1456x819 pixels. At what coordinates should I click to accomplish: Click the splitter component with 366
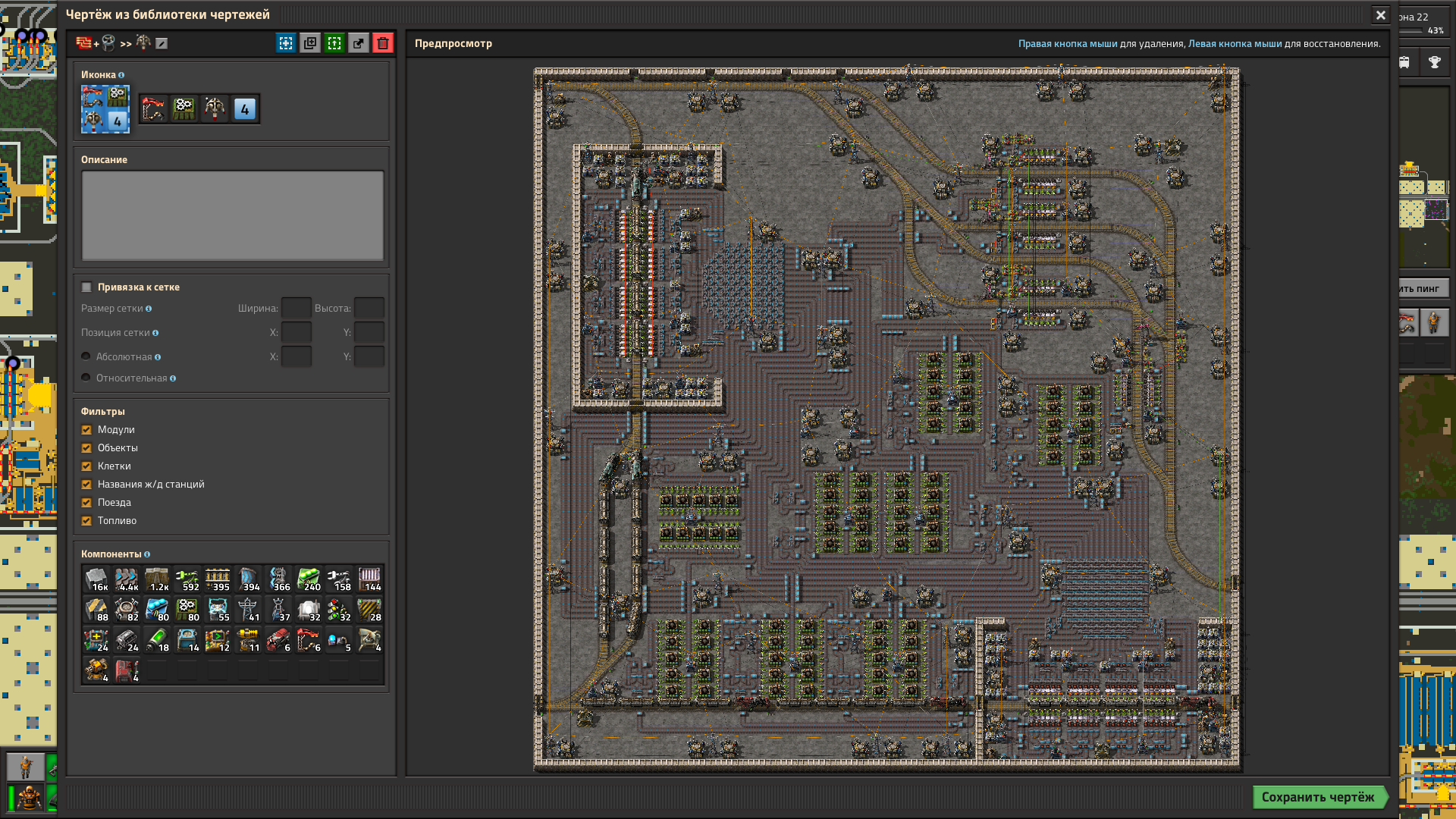click(x=278, y=579)
